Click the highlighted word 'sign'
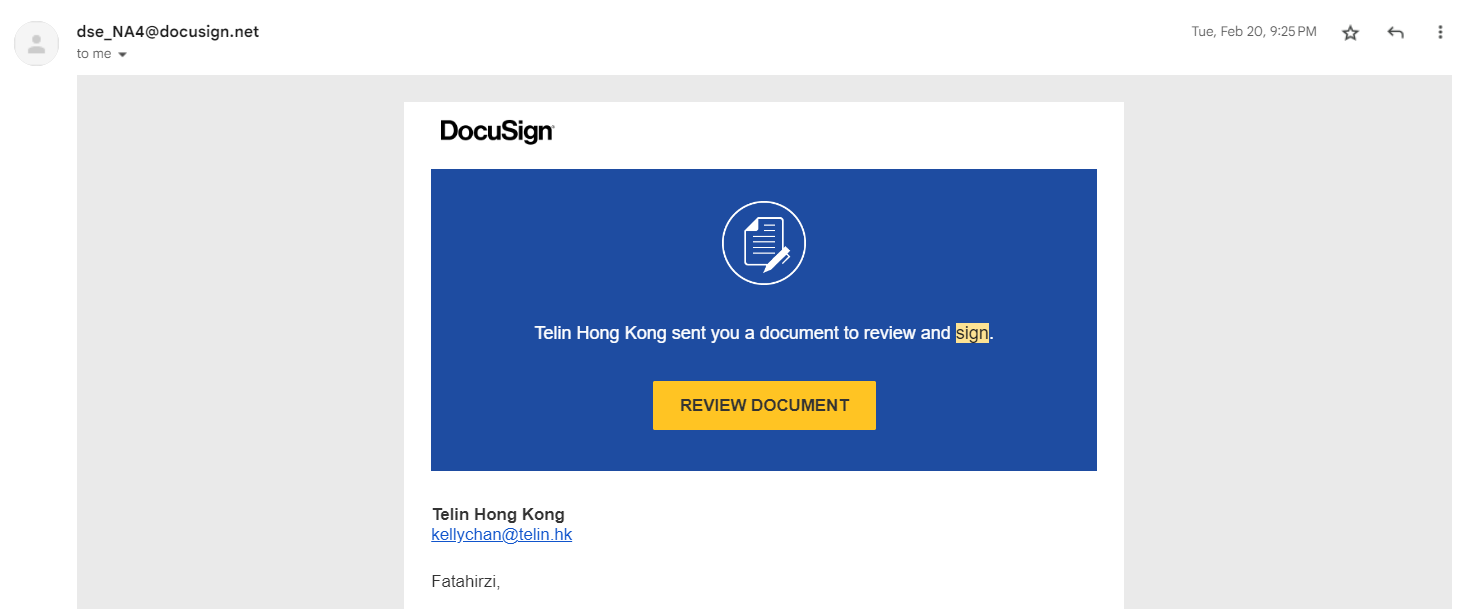The width and height of the screenshot is (1462, 609). click(x=972, y=333)
